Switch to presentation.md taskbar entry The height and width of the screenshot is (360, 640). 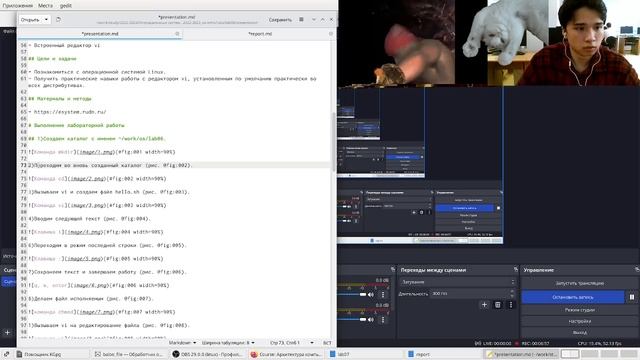521,354
